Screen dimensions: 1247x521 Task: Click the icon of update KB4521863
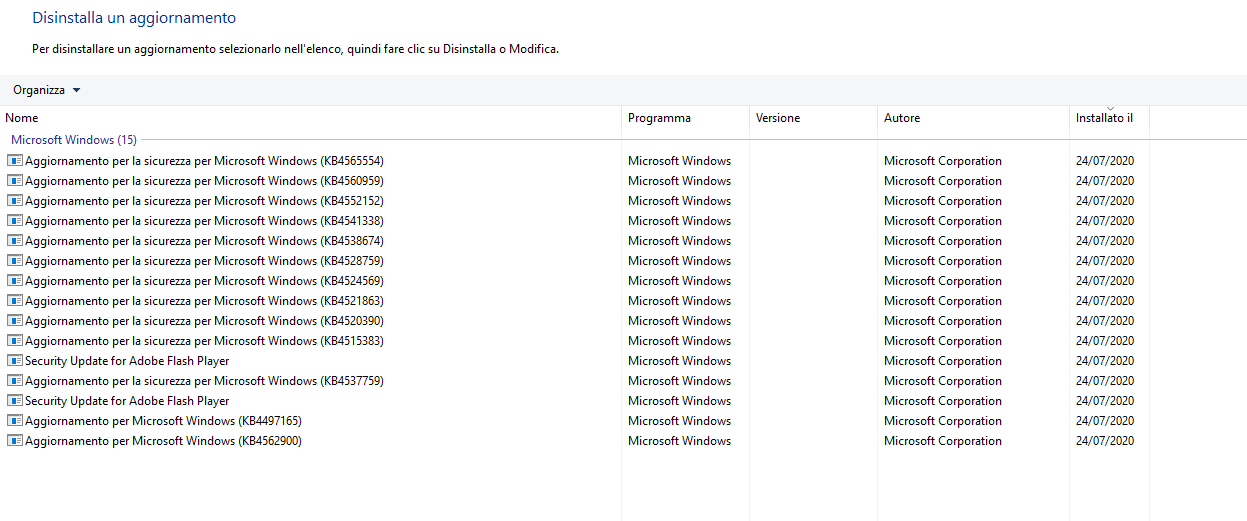(15, 301)
